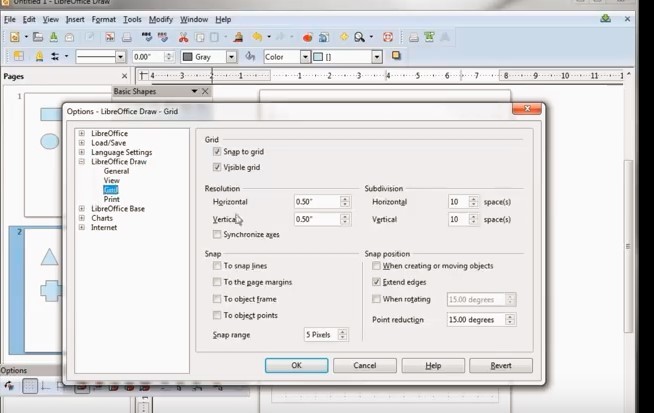This screenshot has width=654, height=413.
Task: Click the Save icon in the toolbar
Action: 53,37
